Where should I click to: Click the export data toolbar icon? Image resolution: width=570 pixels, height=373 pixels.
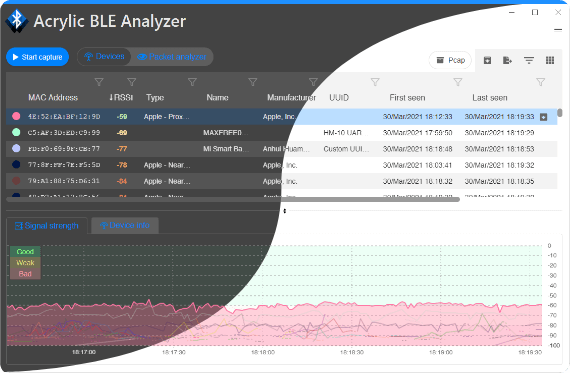point(507,60)
